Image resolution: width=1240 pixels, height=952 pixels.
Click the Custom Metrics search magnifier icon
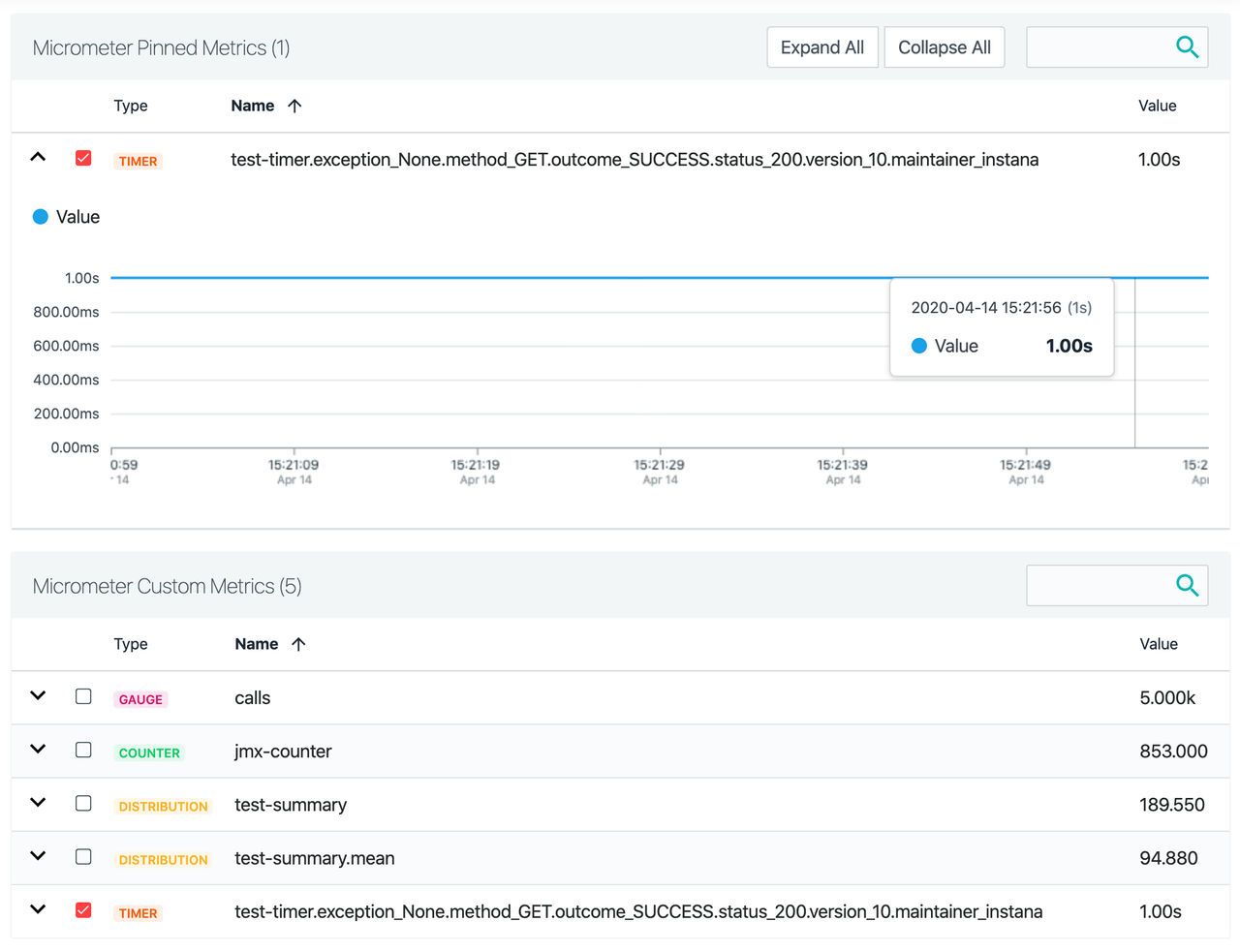click(1187, 585)
